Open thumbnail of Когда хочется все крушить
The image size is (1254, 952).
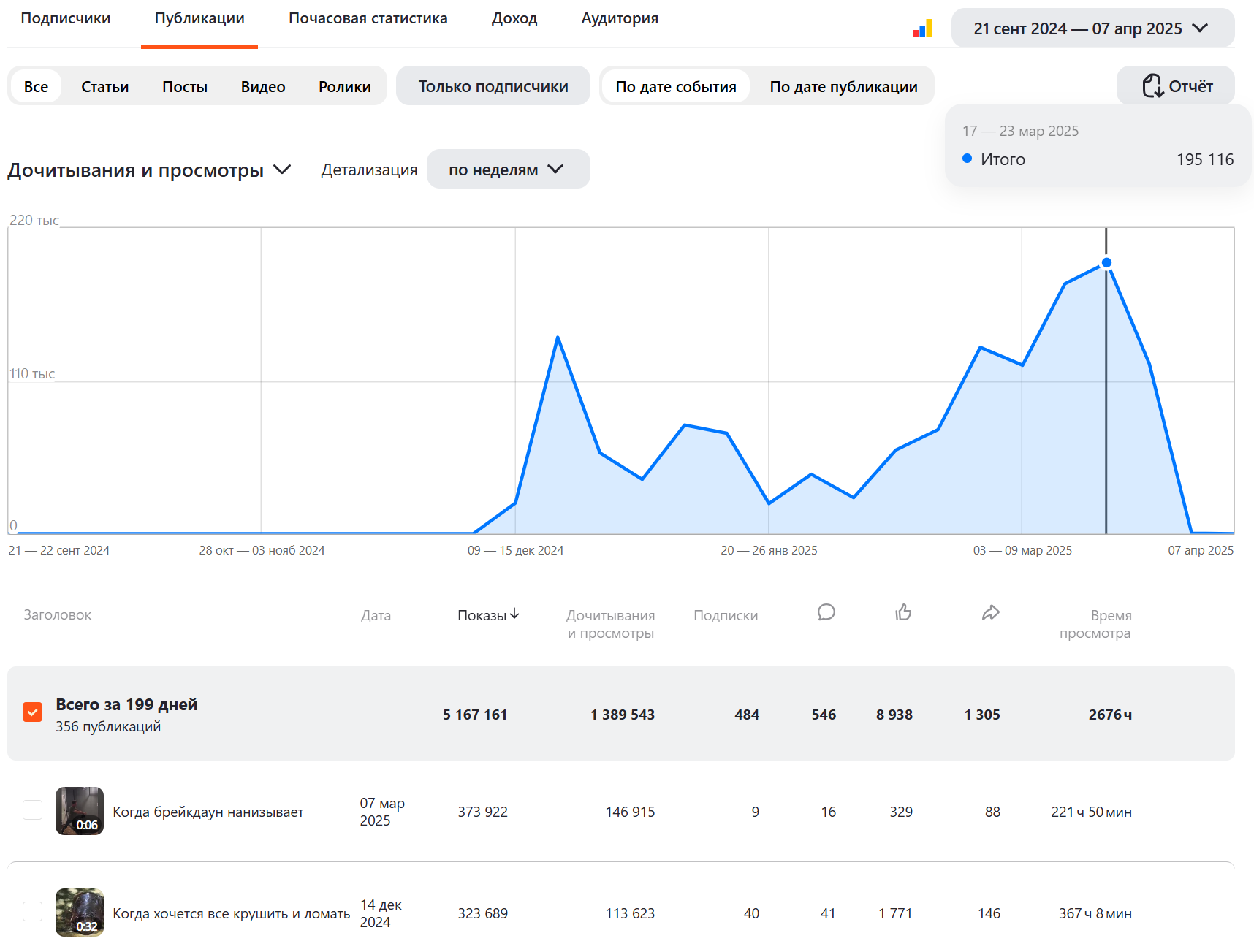(80, 913)
